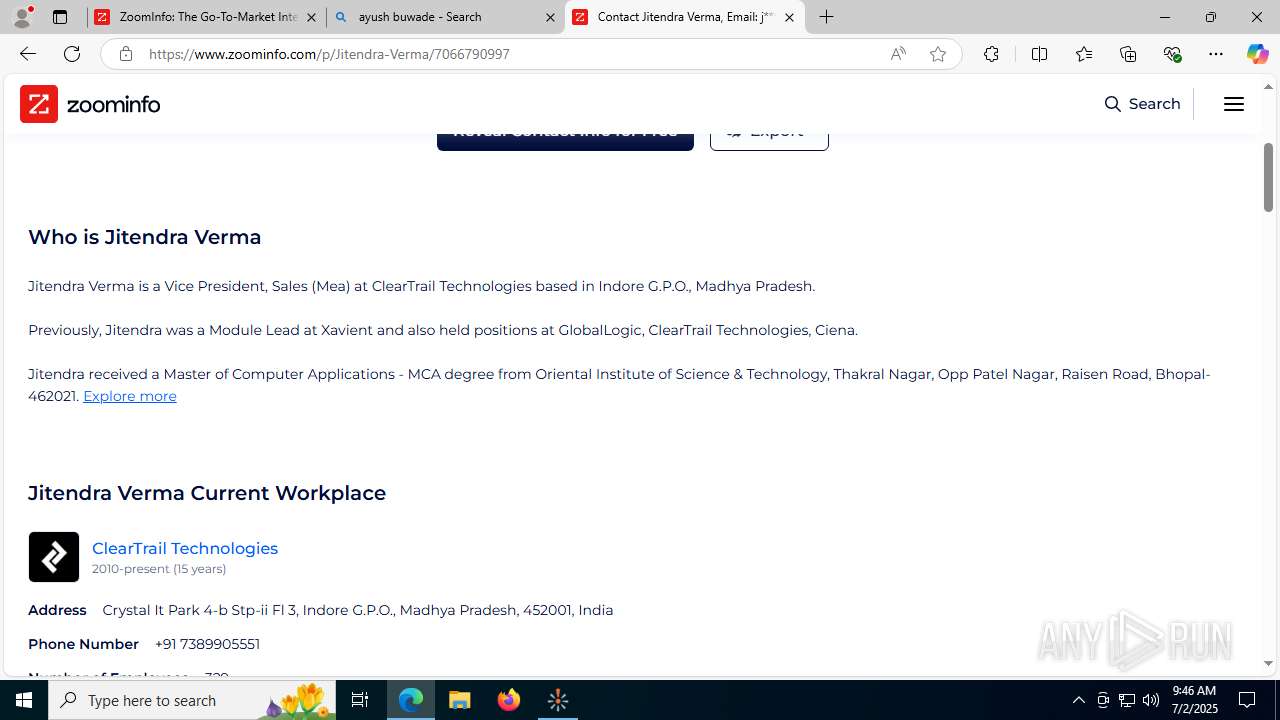Viewport: 1280px width, 720px height.
Task: Open the Windows Start menu
Action: [24, 700]
